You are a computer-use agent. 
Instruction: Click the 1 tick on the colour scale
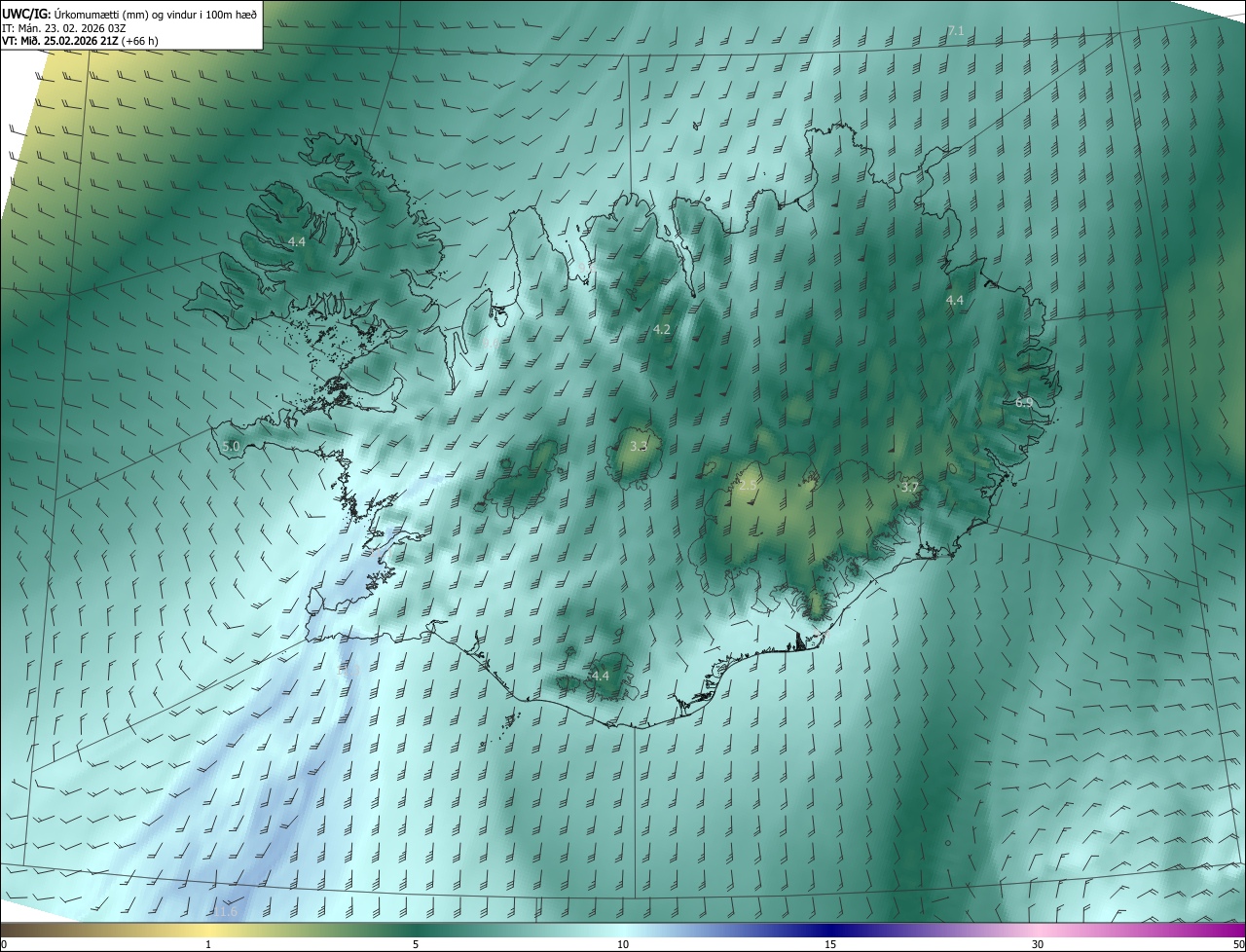coord(208,944)
